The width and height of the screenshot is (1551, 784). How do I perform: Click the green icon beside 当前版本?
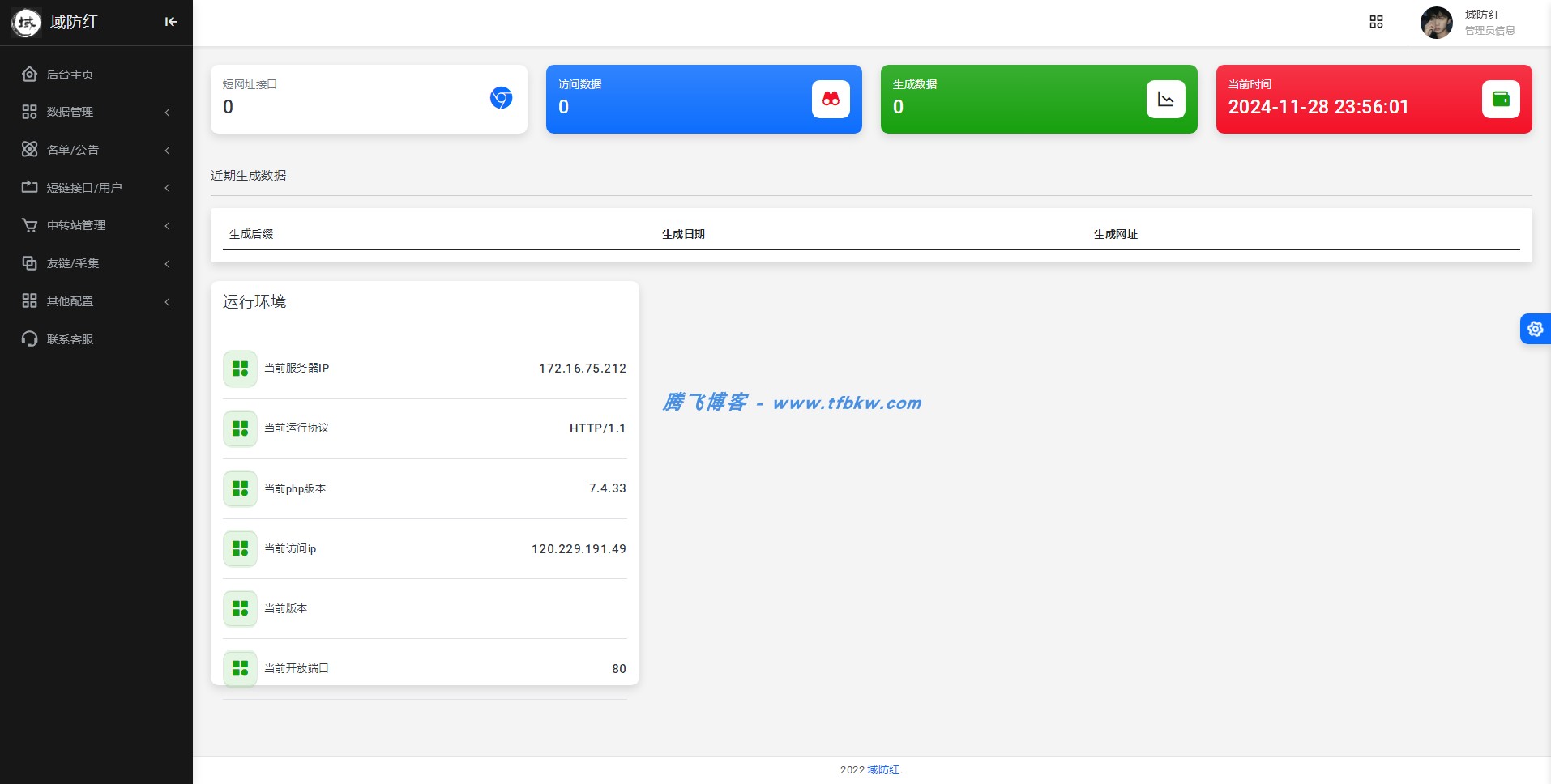(240, 608)
